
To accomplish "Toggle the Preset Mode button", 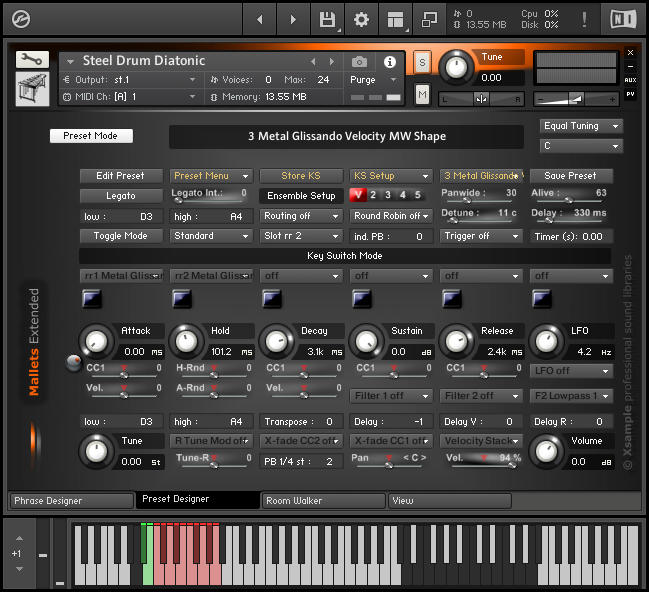I will coord(91,136).
